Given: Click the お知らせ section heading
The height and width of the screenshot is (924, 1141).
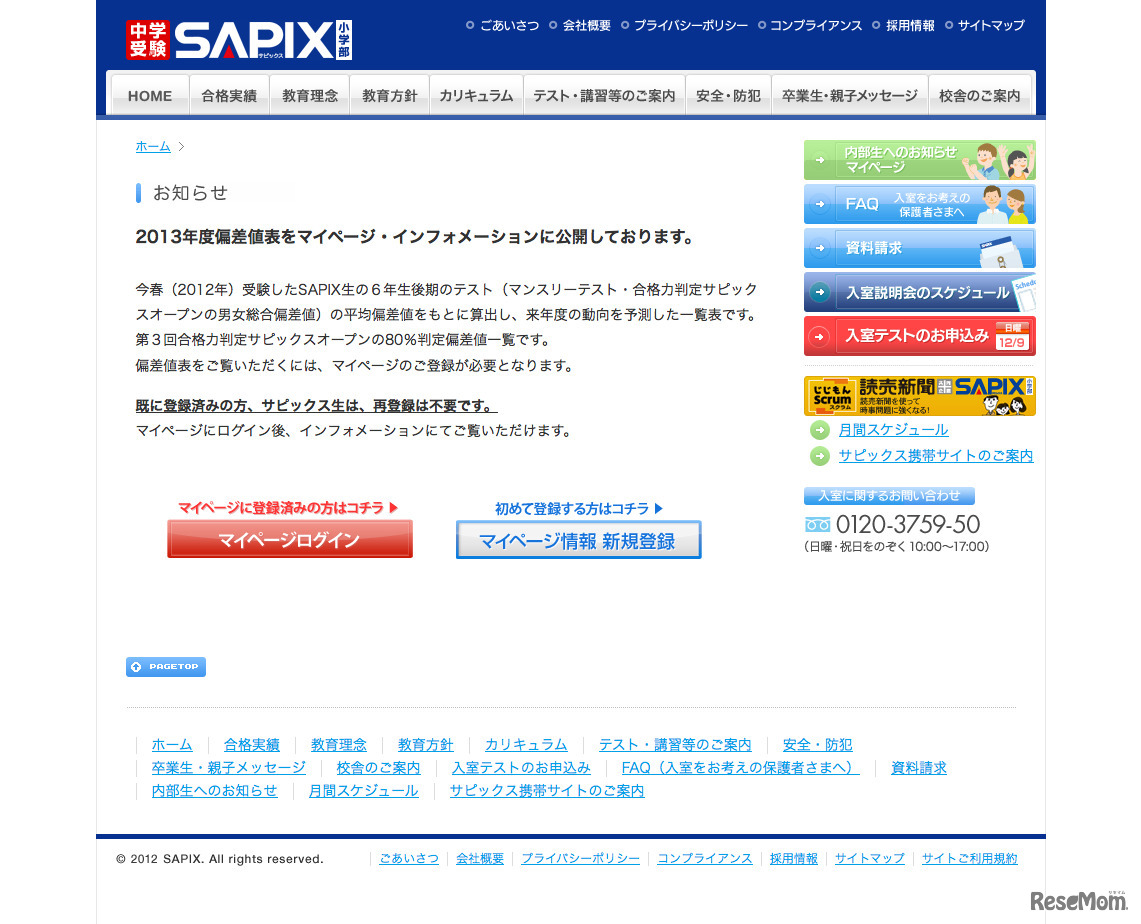Looking at the screenshot, I should (x=190, y=193).
